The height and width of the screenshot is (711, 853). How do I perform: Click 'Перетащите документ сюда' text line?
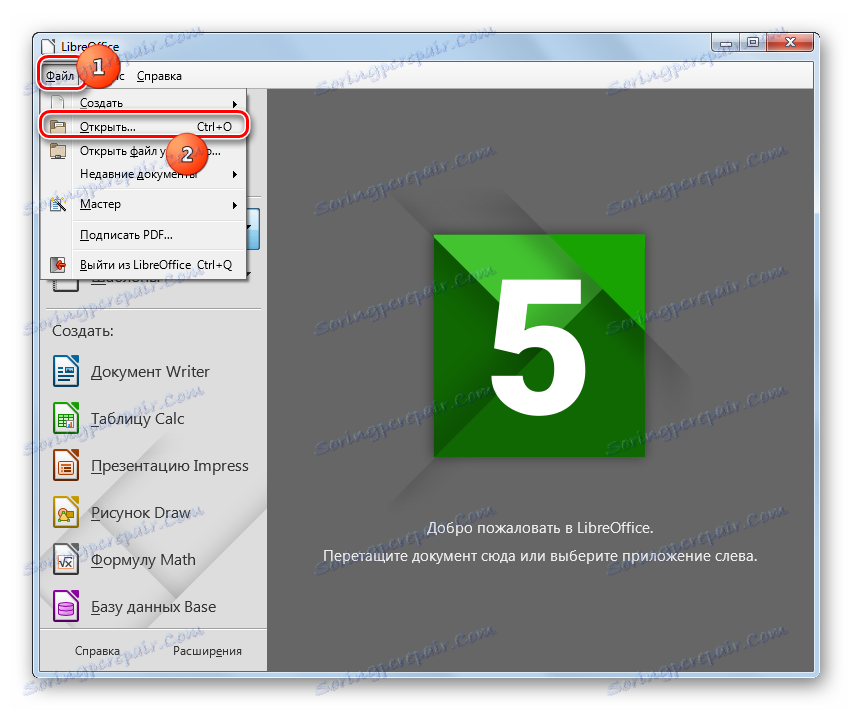coord(540,556)
